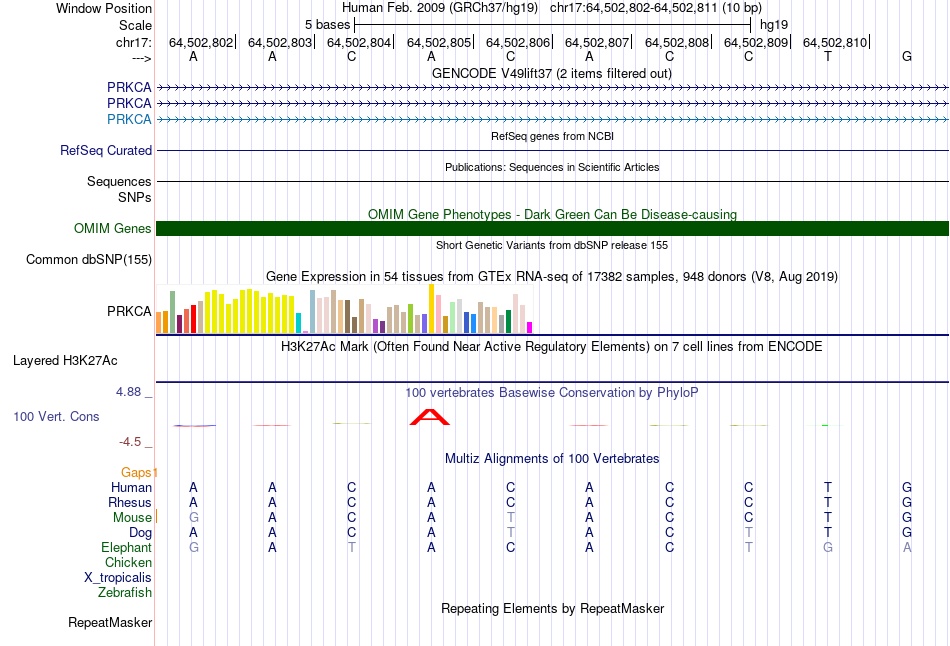The image size is (950, 646).
Task: Click the OMIM Gene Phenotypes track title
Action: [552, 215]
